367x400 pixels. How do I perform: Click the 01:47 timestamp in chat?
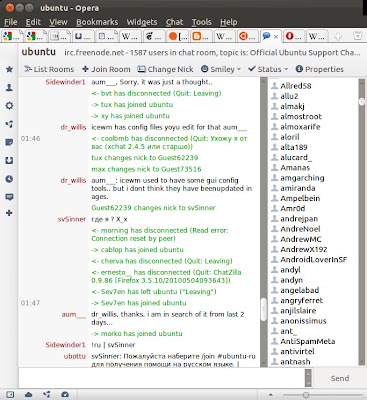(x=30, y=303)
